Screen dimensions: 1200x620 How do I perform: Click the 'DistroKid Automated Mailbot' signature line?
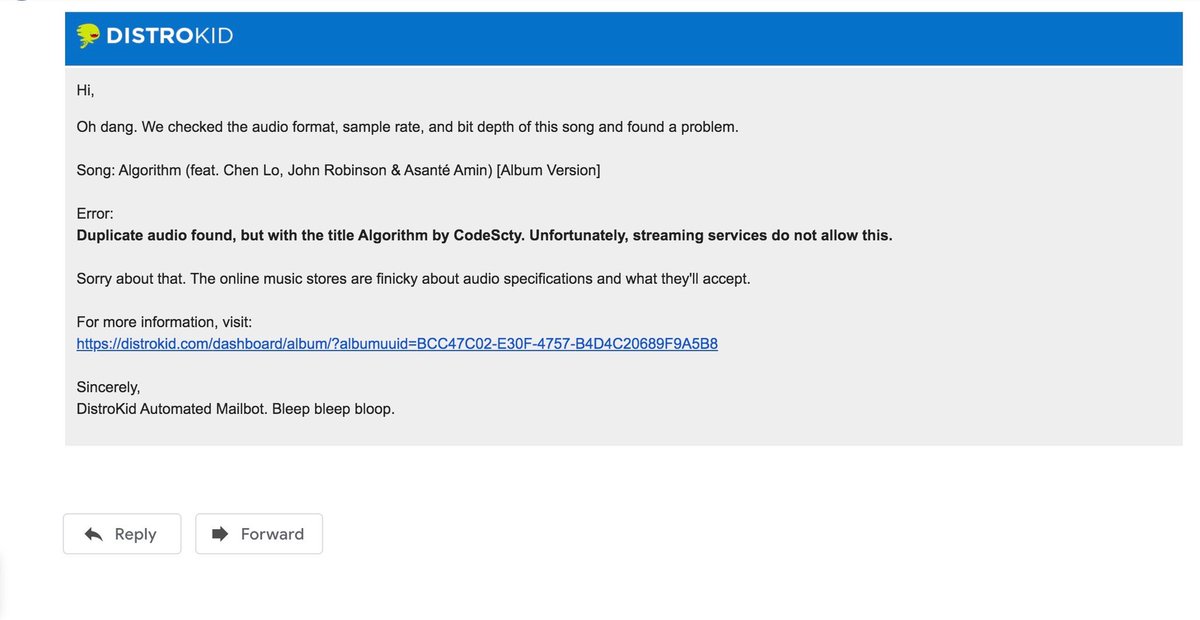235,408
